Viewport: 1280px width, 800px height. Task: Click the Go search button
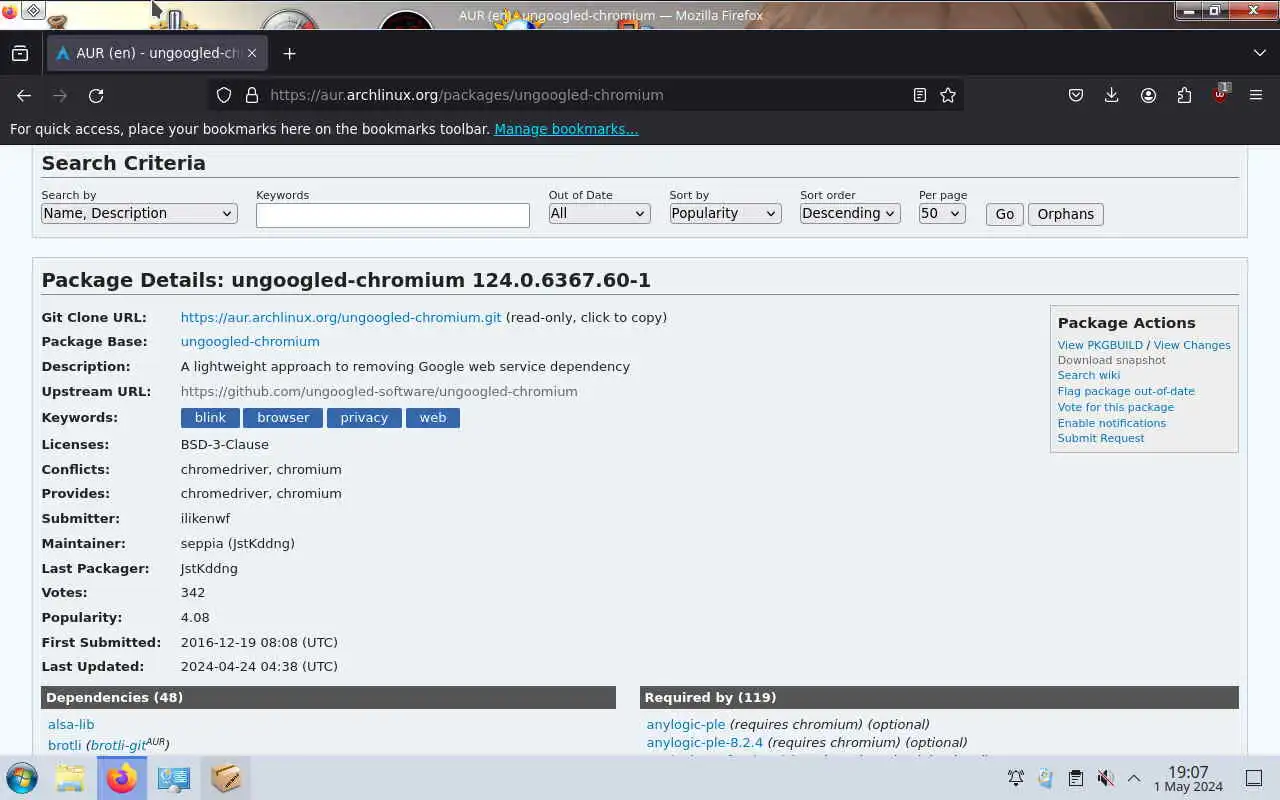[x=1004, y=214]
